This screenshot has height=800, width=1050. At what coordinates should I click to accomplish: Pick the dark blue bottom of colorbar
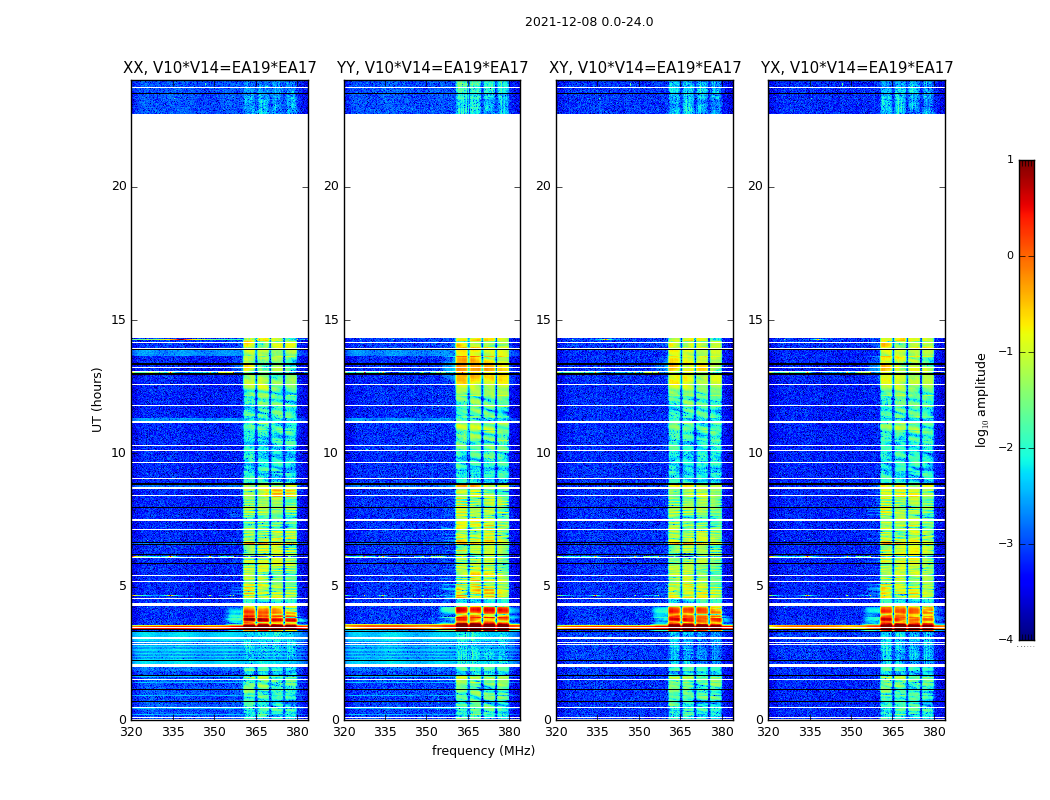pyautogui.click(x=1026, y=634)
